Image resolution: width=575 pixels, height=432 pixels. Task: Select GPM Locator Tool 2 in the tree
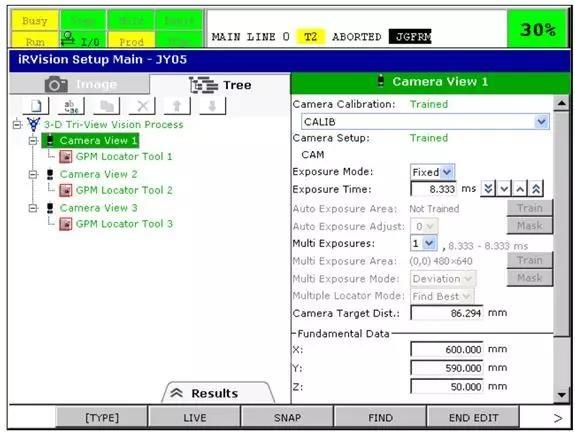pyautogui.click(x=124, y=190)
